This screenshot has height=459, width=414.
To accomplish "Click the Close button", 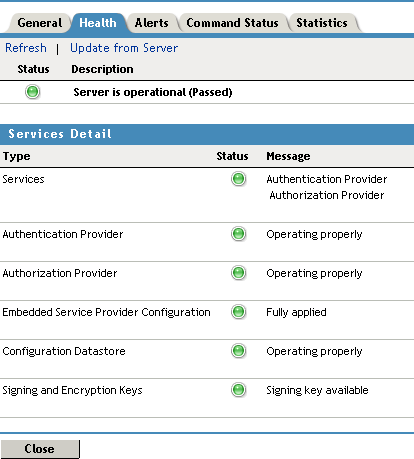I will pos(40,449).
